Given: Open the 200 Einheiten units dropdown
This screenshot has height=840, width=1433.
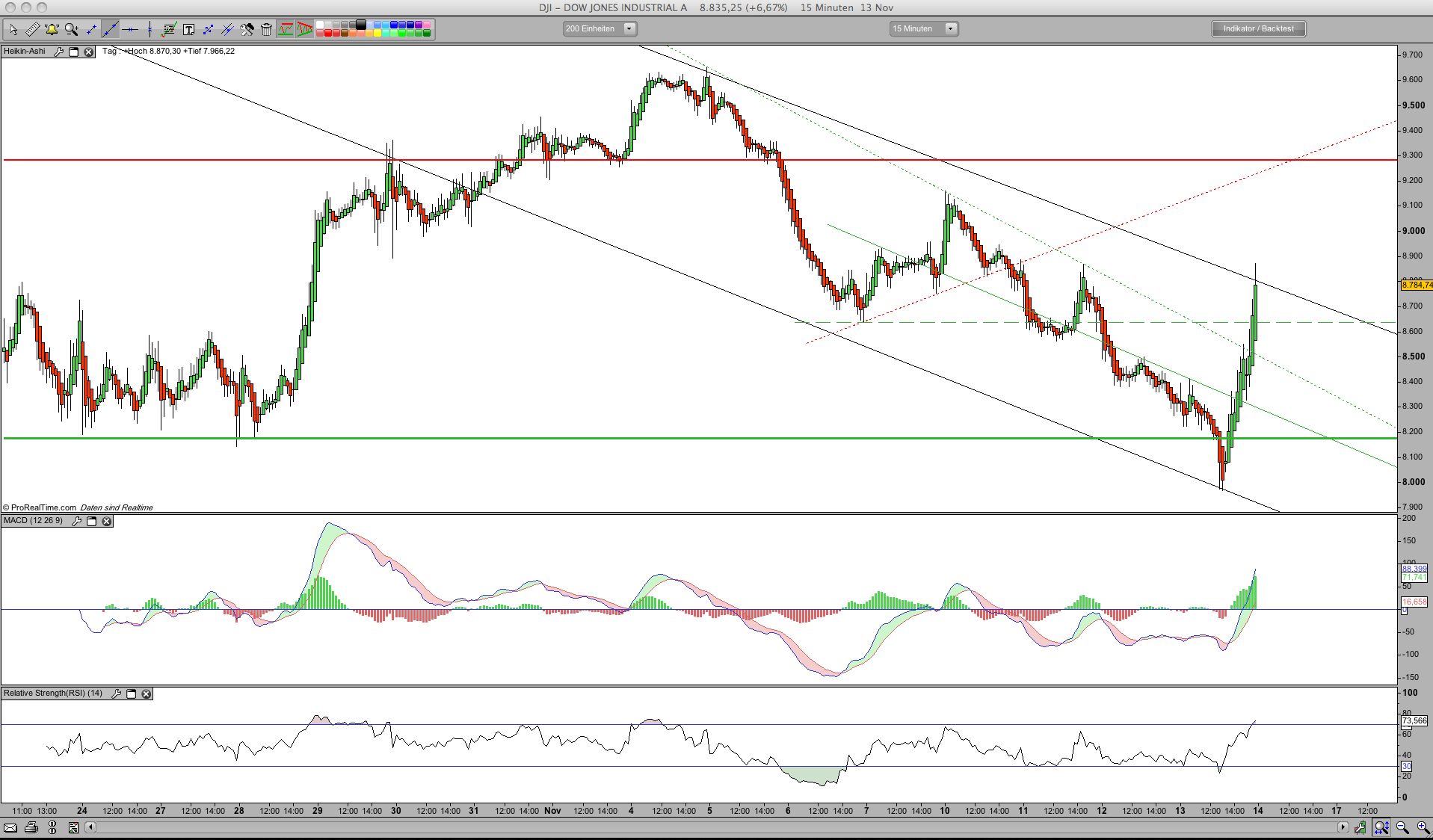Looking at the screenshot, I should click(600, 28).
